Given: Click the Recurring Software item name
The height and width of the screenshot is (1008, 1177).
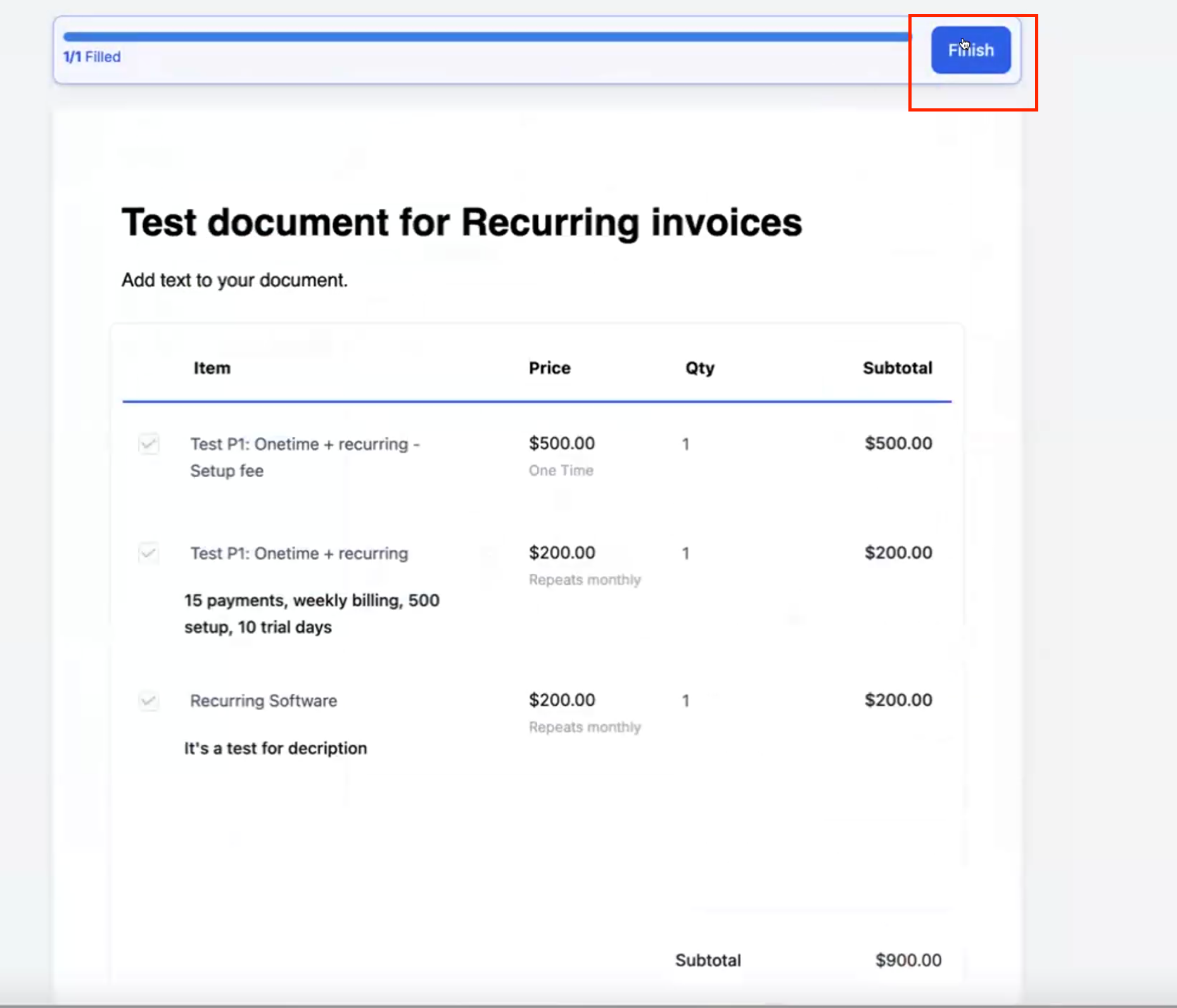Looking at the screenshot, I should point(264,701).
